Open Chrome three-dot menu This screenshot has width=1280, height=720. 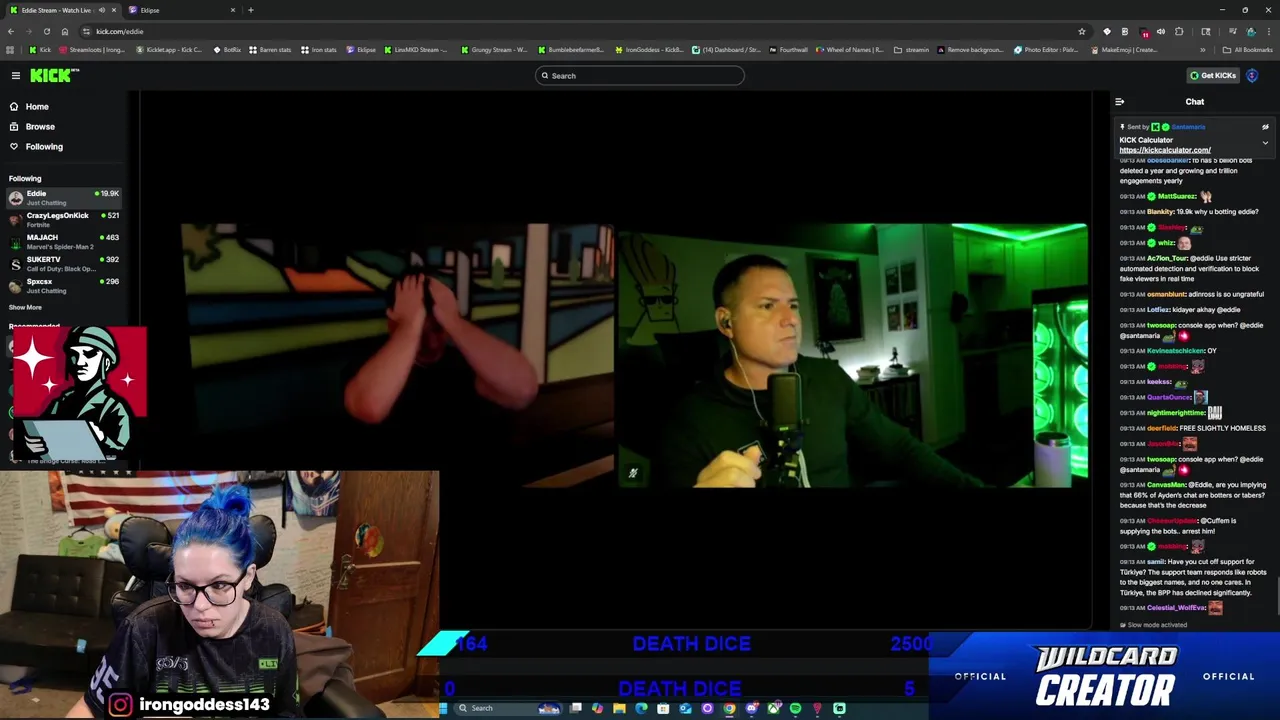(x=1269, y=31)
